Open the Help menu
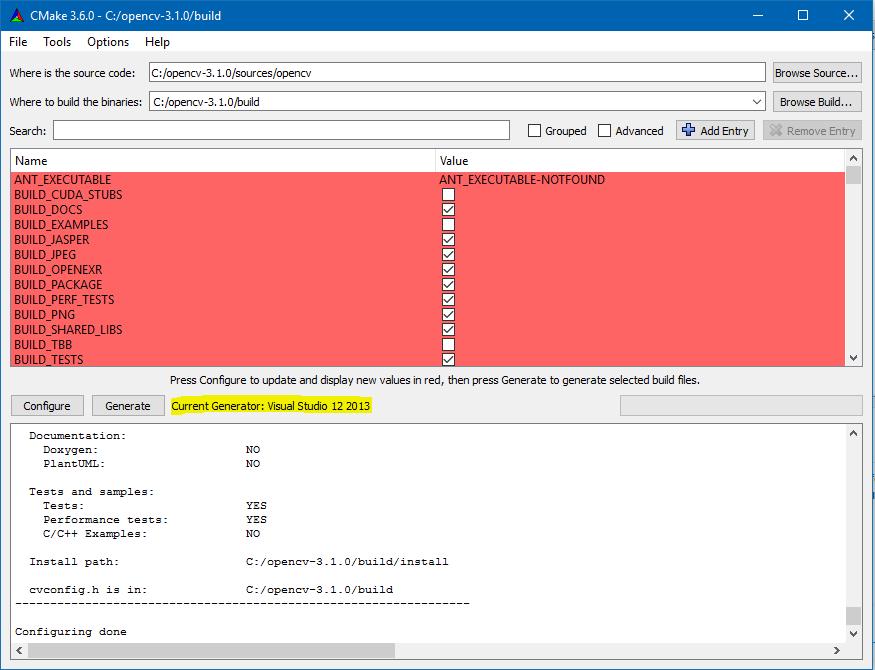This screenshot has height=670, width=875. [x=157, y=42]
